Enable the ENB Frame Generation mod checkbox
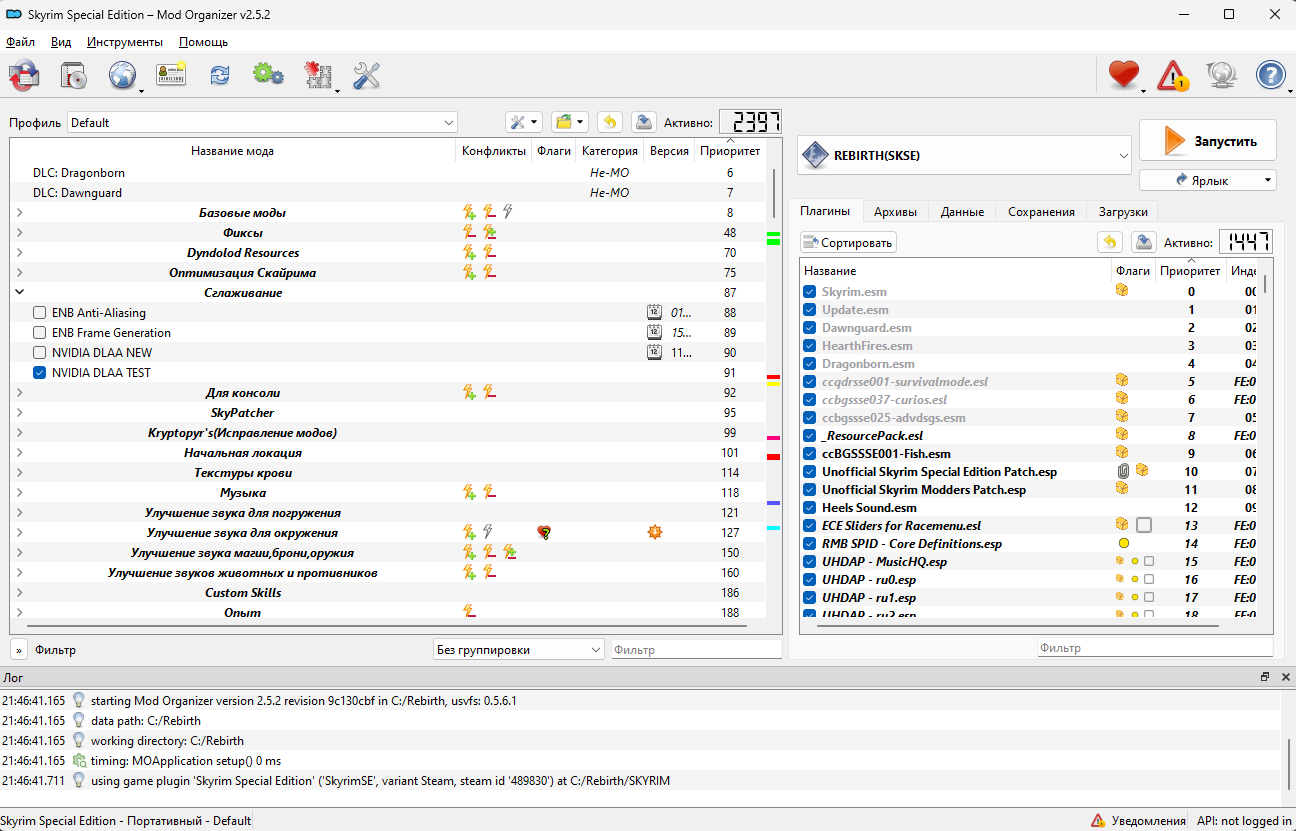Screen dimensions: 1296x831 tap(40, 333)
